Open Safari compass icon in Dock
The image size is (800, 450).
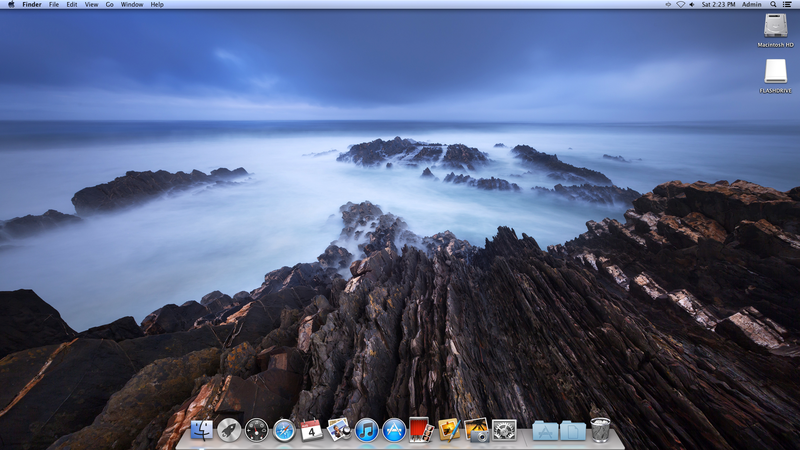(284, 430)
